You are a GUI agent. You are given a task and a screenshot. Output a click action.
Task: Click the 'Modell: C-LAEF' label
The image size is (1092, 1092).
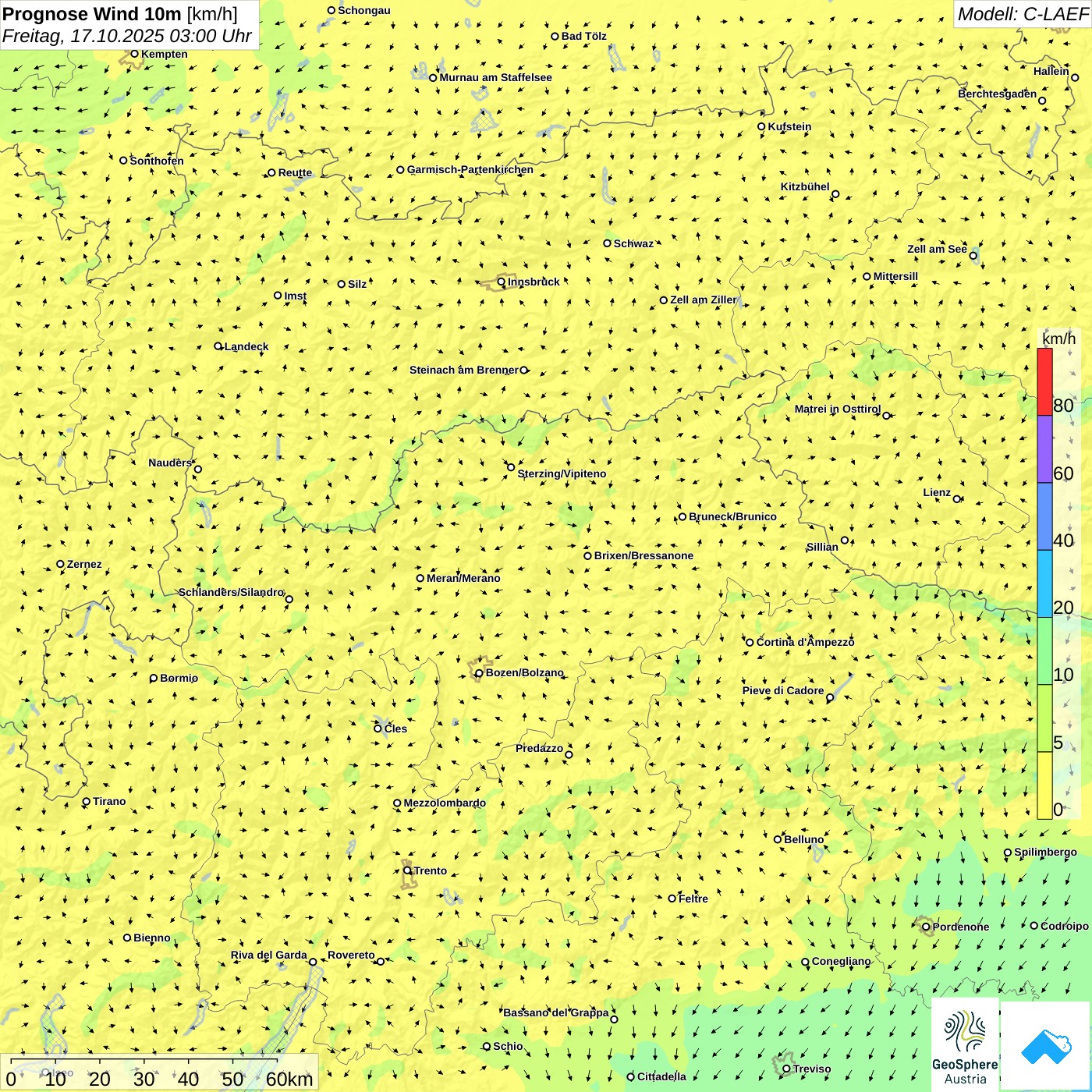1023,14
